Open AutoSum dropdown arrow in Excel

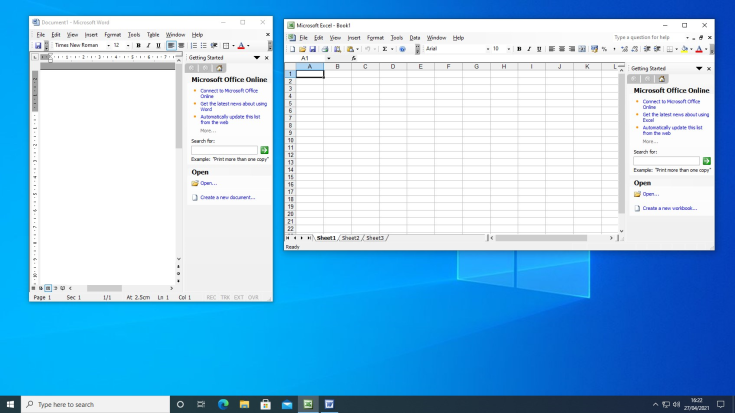(392, 49)
